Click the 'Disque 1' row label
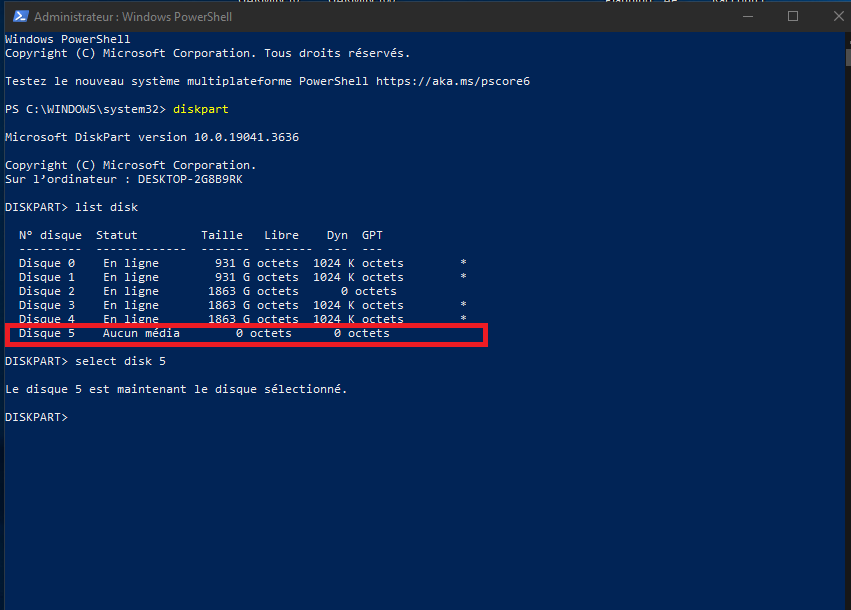Viewport: 851px width, 610px height. coord(47,277)
